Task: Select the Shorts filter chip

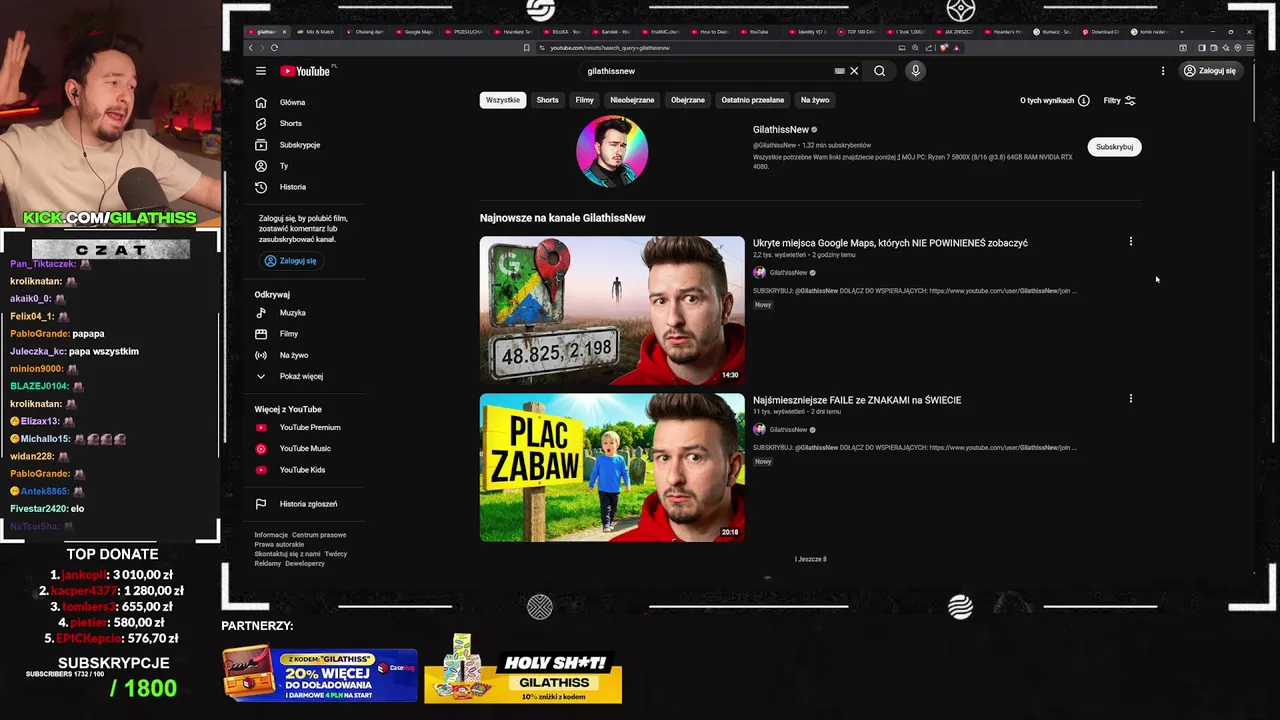Action: click(548, 100)
